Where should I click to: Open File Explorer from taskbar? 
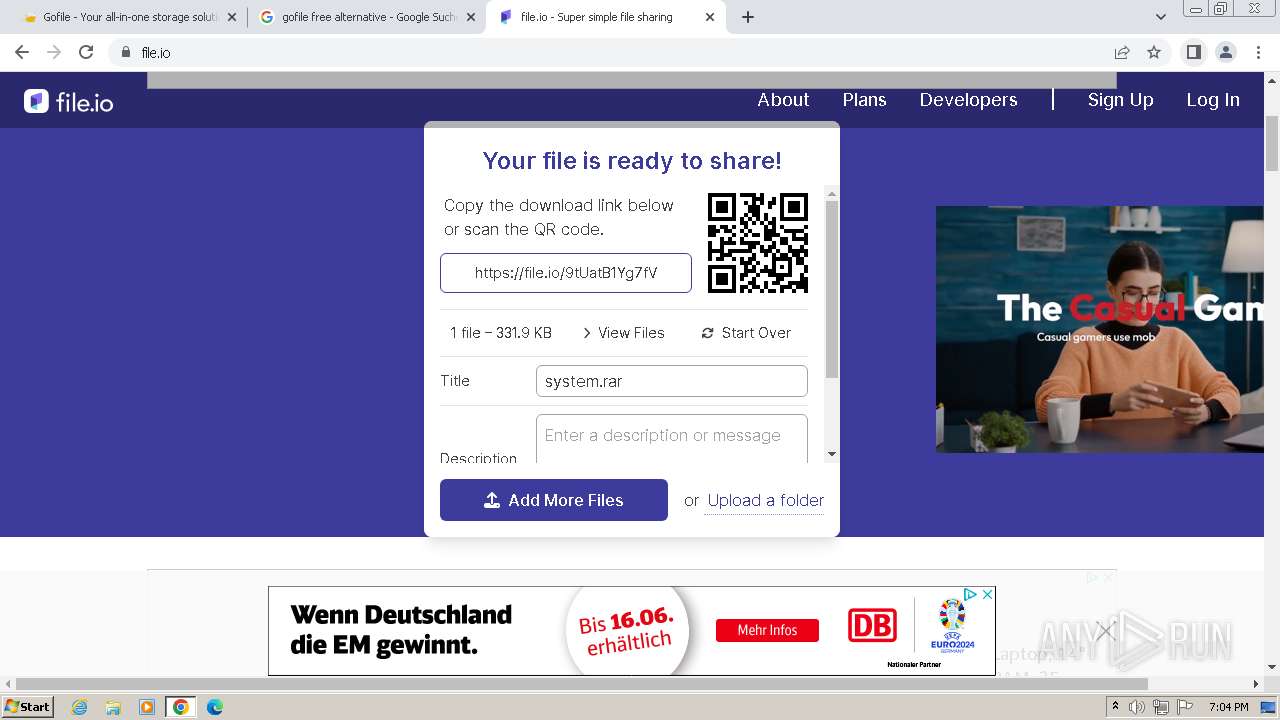[113, 707]
